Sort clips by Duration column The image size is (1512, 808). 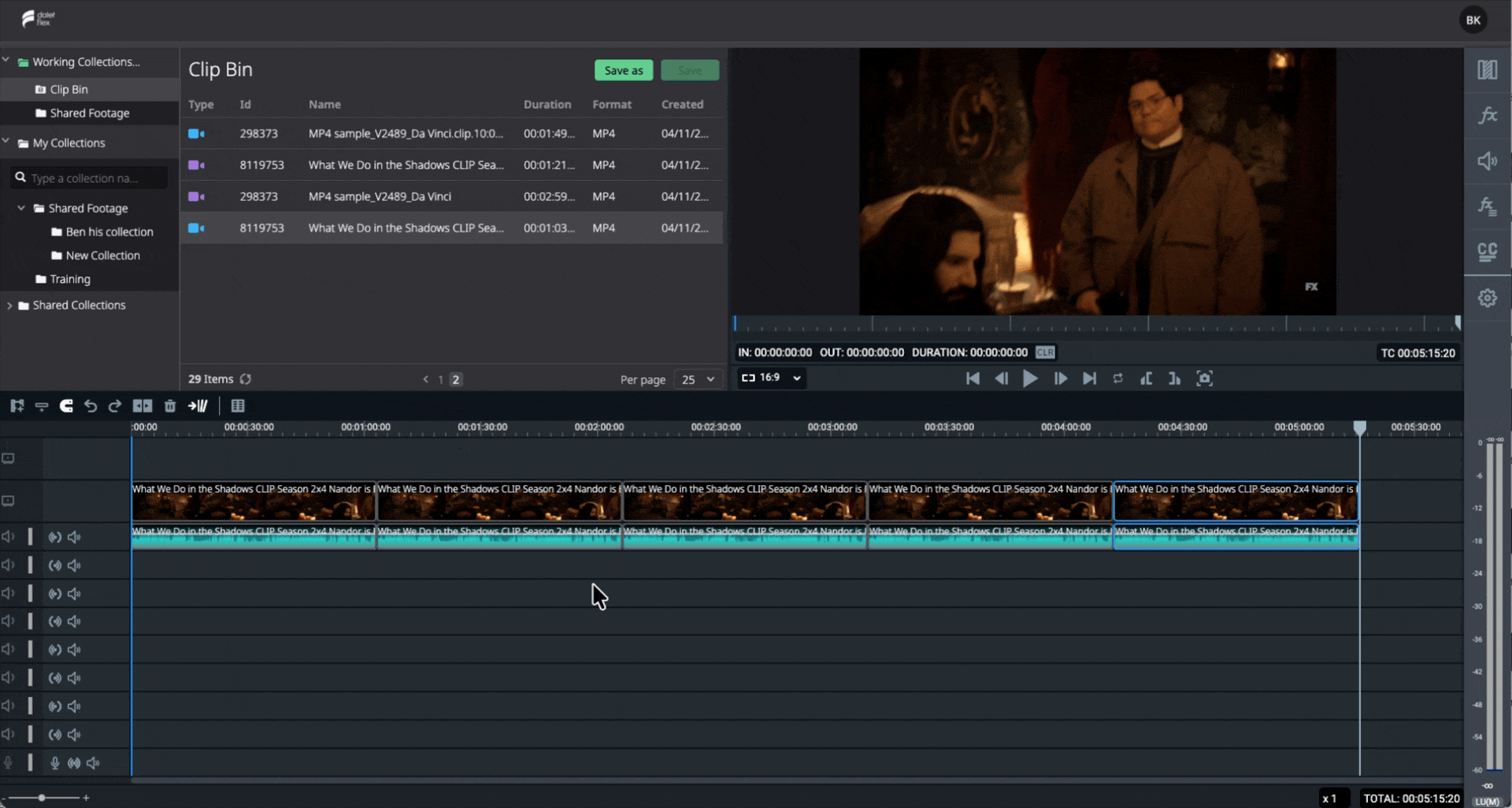click(547, 105)
